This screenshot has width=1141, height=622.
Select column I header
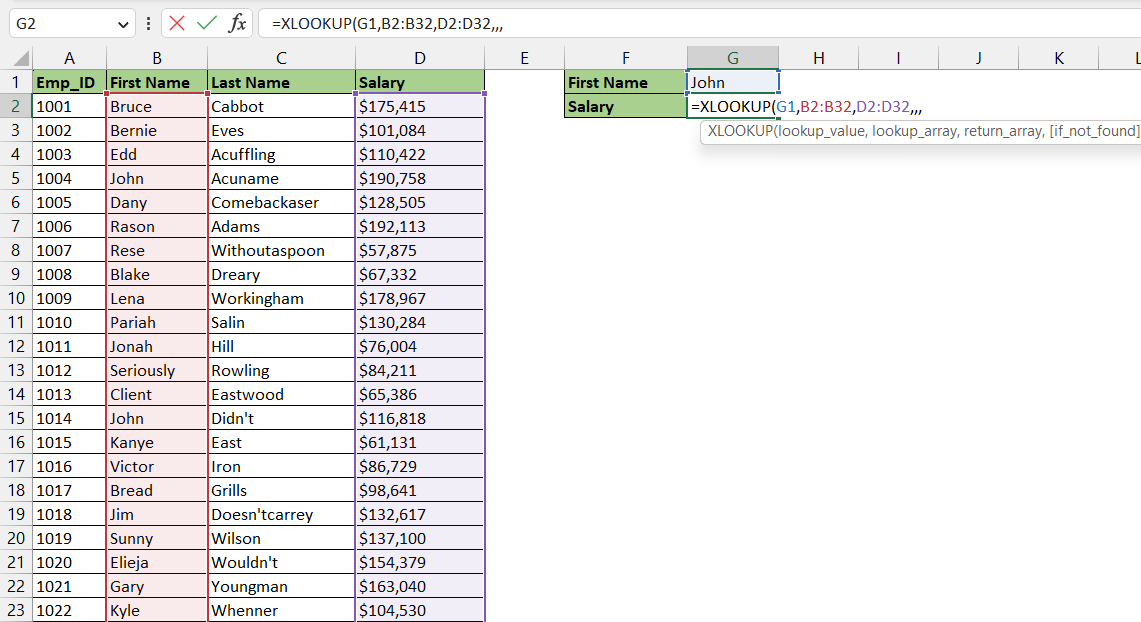click(899, 58)
